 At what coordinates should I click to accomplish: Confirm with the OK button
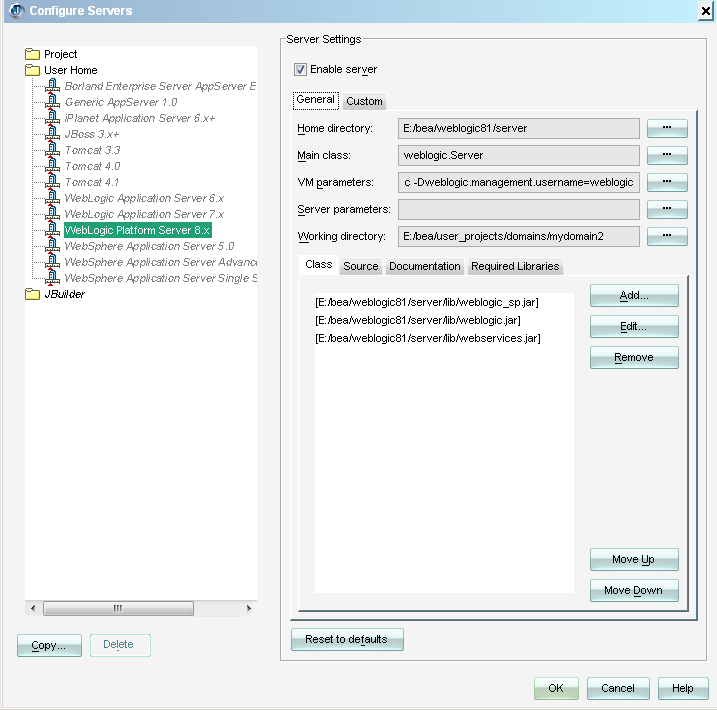(x=556, y=689)
